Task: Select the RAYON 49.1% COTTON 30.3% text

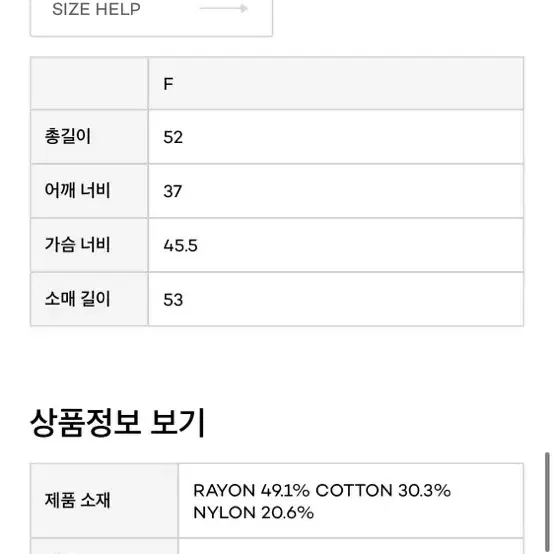Action: tap(322, 490)
